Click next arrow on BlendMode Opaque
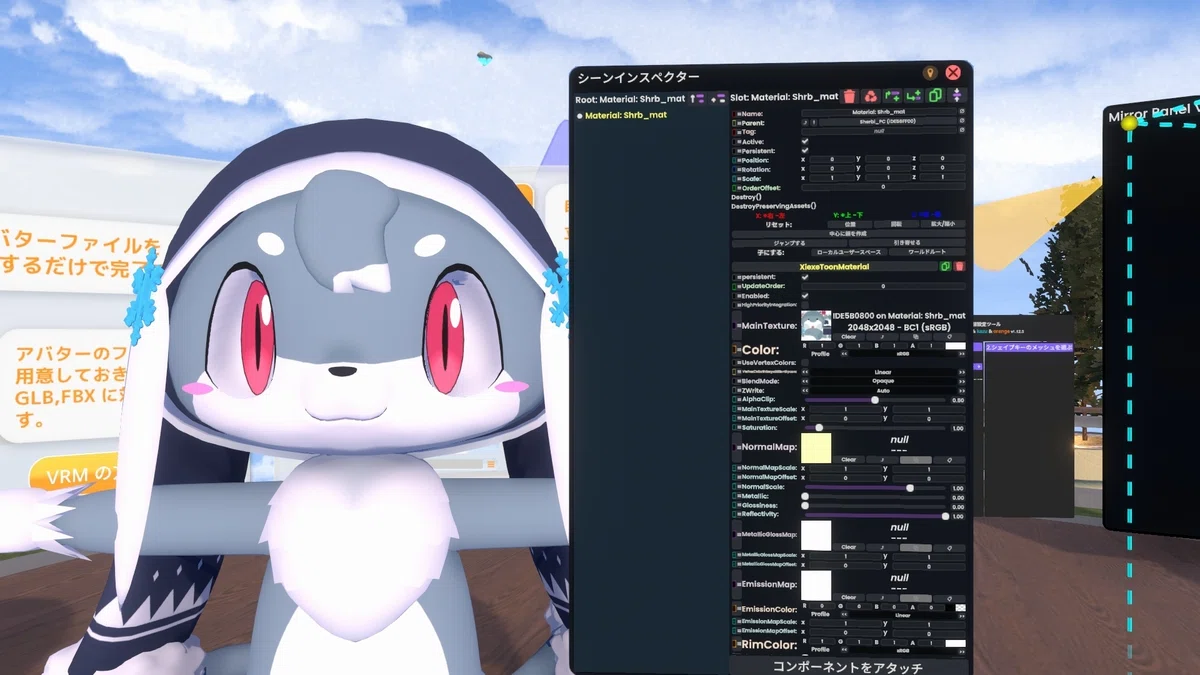 pyautogui.click(x=962, y=381)
